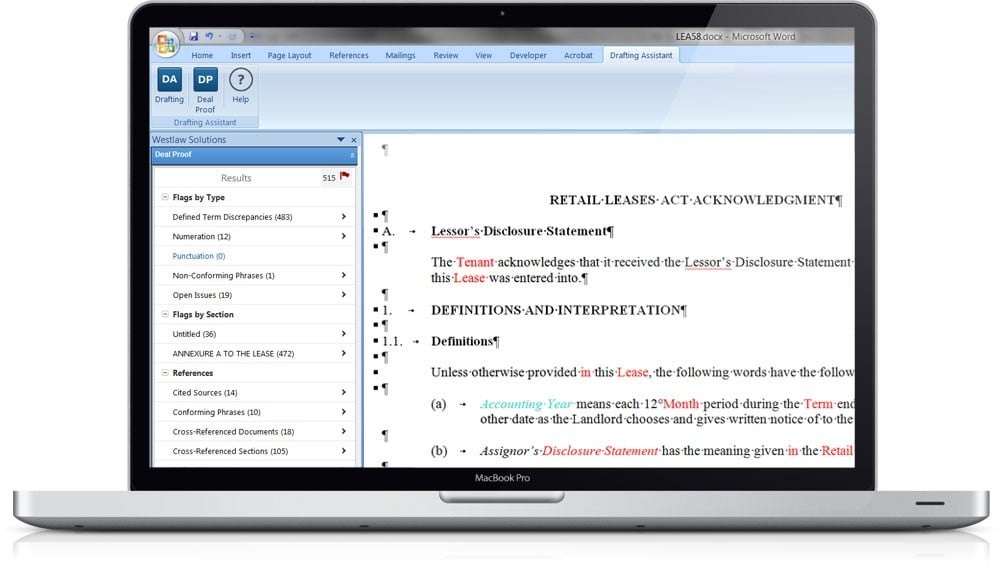Save the document from Quick Access toolbar
The width and height of the screenshot is (1000, 569).
[193, 36]
